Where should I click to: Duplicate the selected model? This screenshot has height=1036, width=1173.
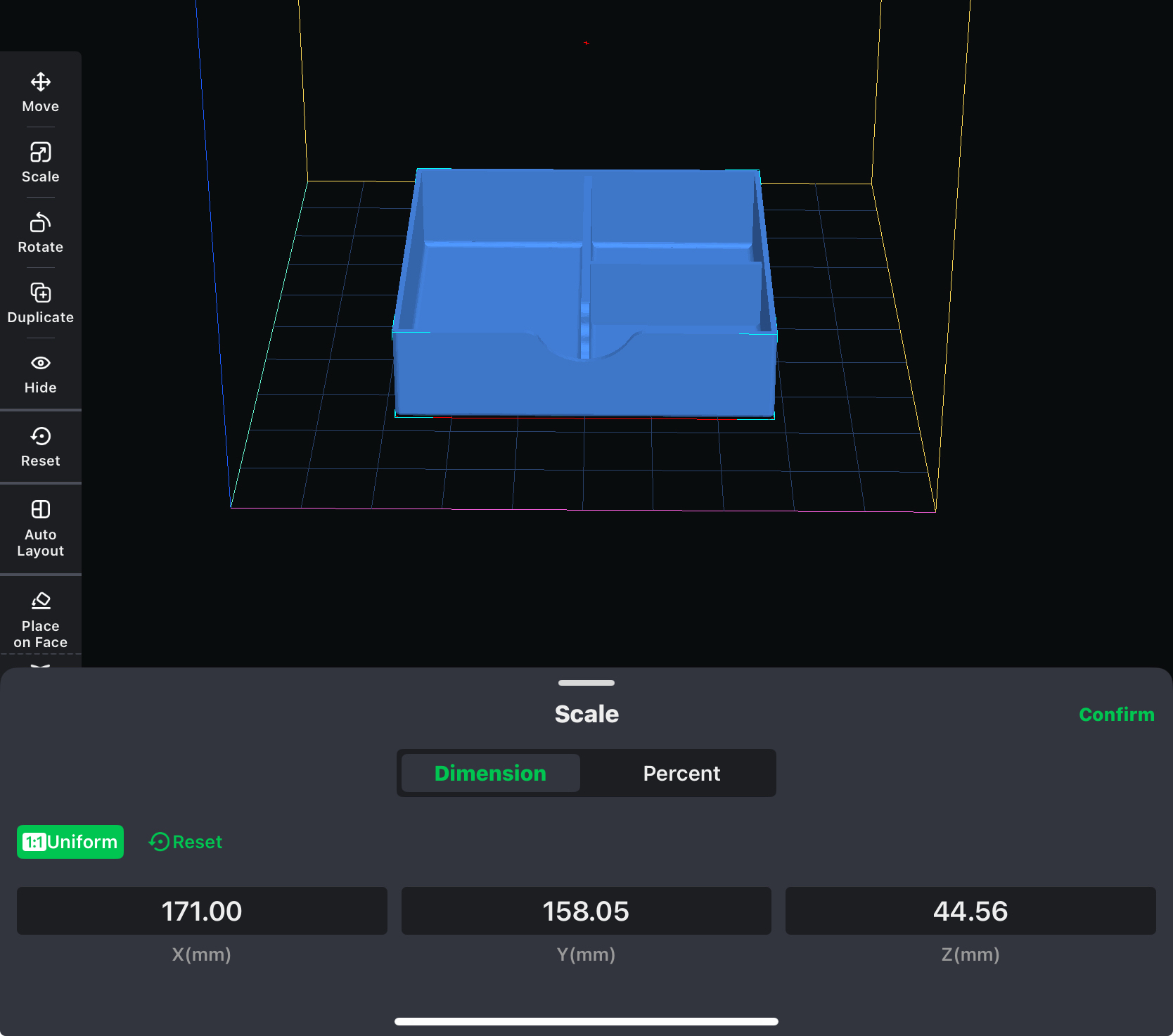click(41, 303)
